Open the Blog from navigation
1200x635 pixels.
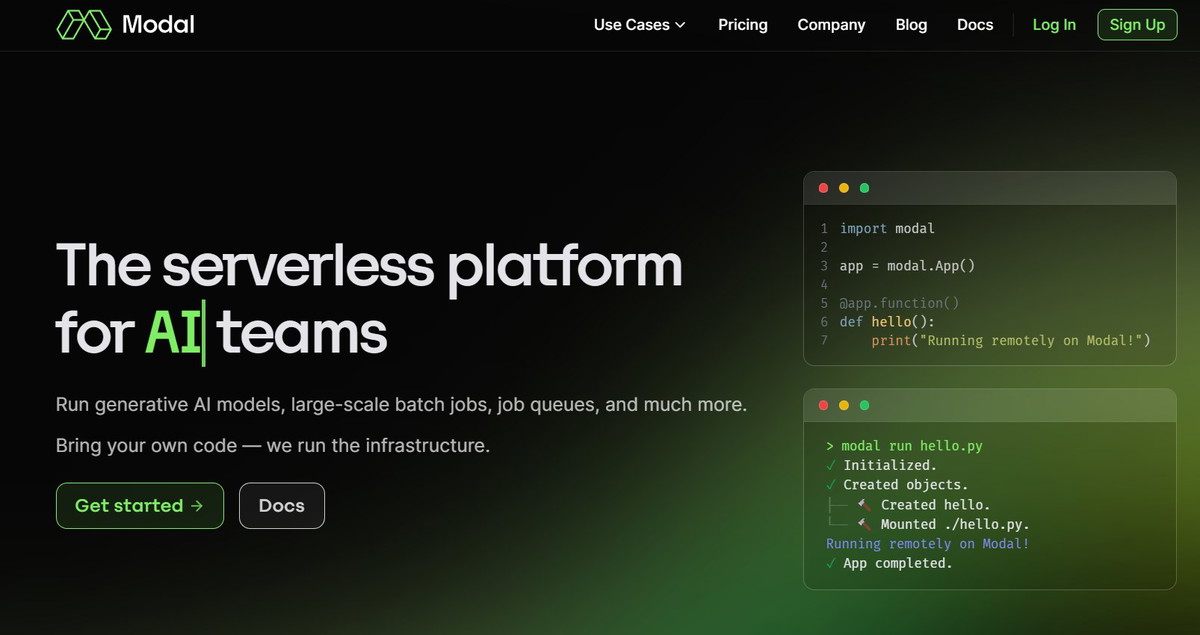pyautogui.click(x=911, y=25)
